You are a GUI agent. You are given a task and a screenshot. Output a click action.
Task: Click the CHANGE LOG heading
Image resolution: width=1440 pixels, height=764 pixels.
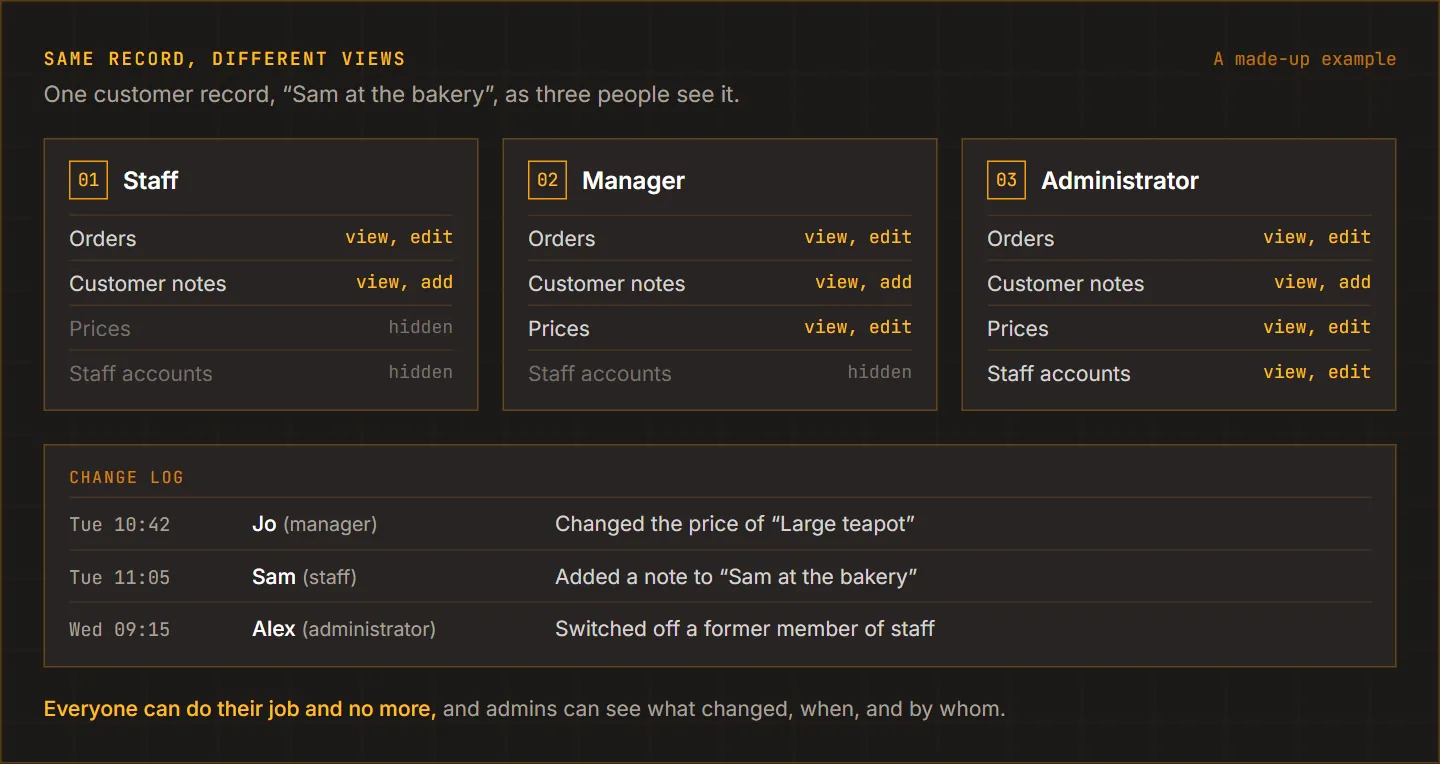pos(127,477)
